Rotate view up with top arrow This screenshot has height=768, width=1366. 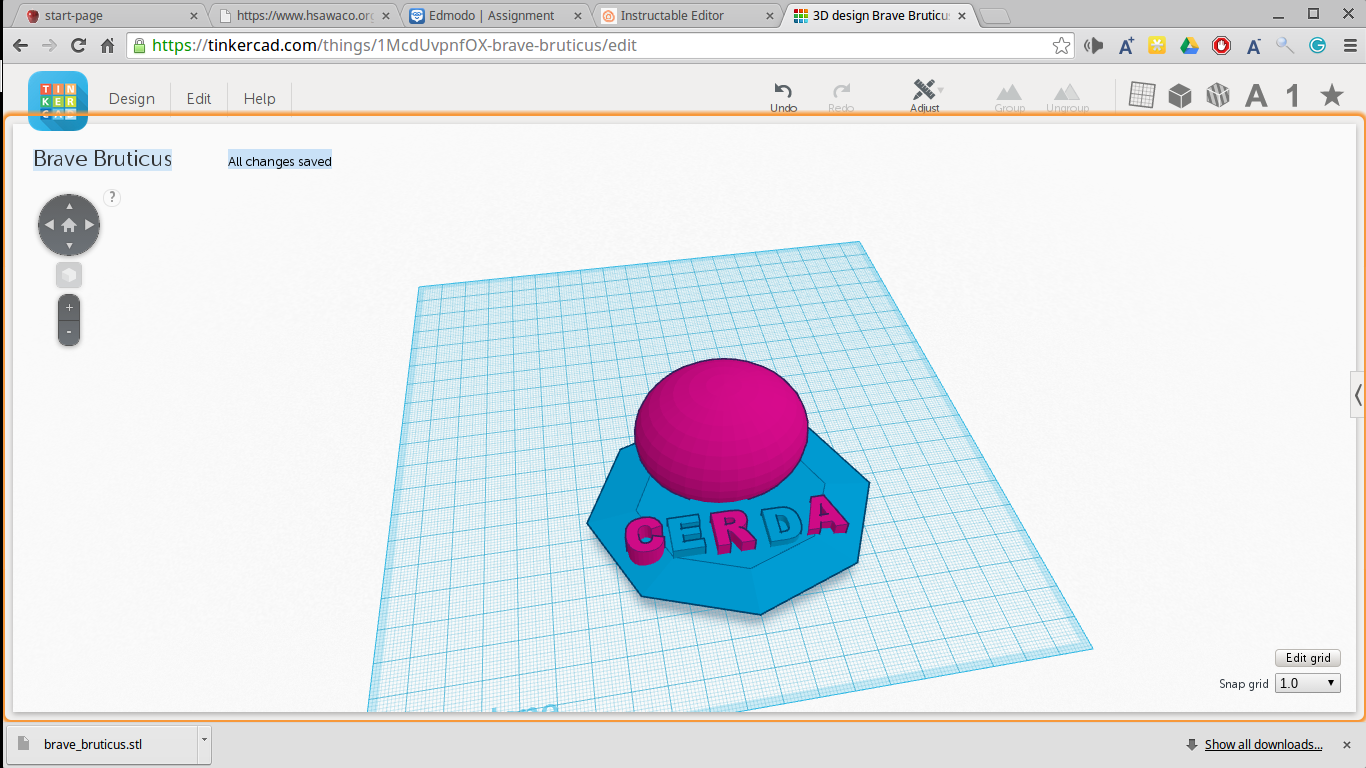[x=69, y=205]
